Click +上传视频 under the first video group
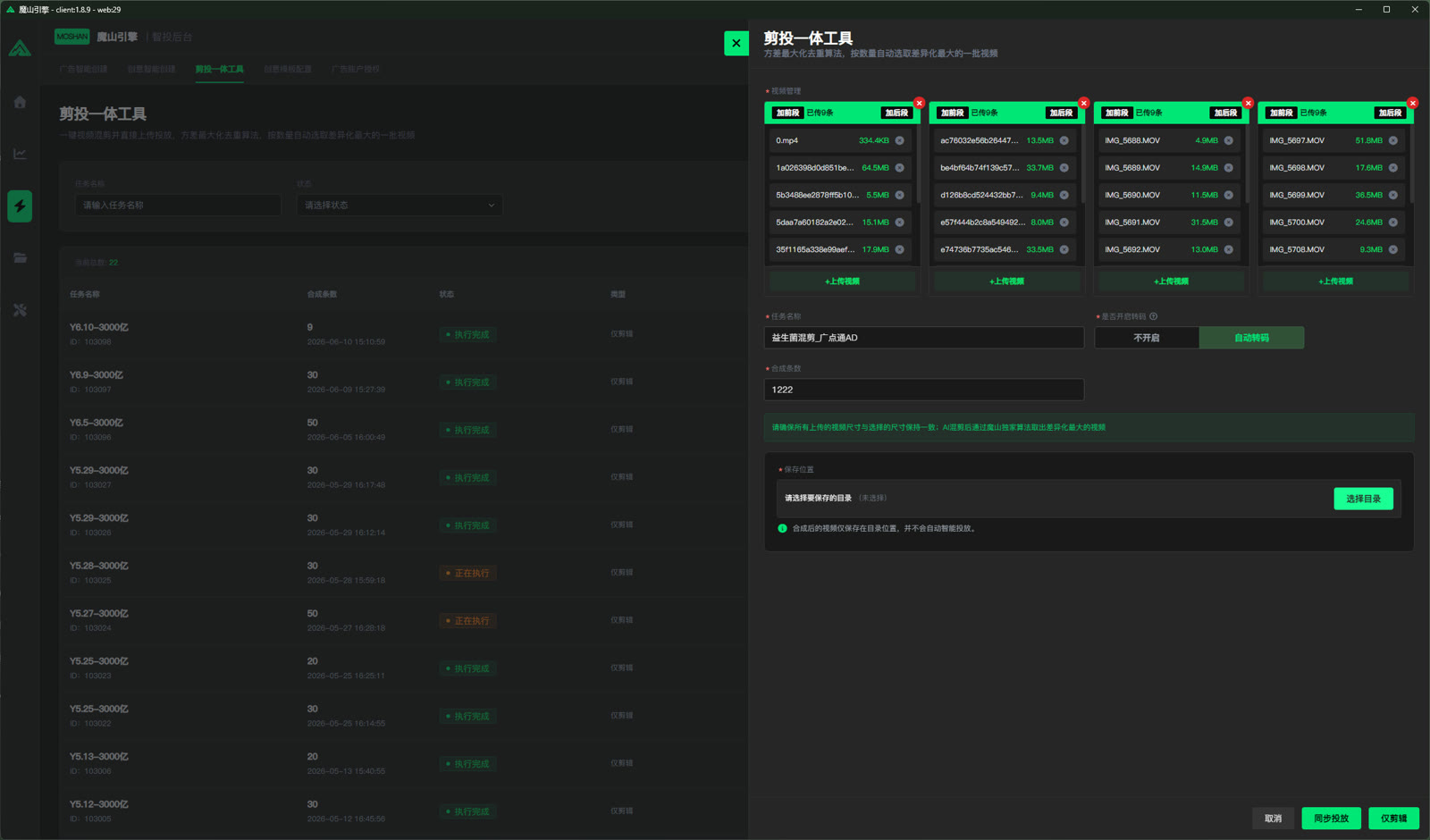The width and height of the screenshot is (1430, 840). pyautogui.click(x=842, y=281)
